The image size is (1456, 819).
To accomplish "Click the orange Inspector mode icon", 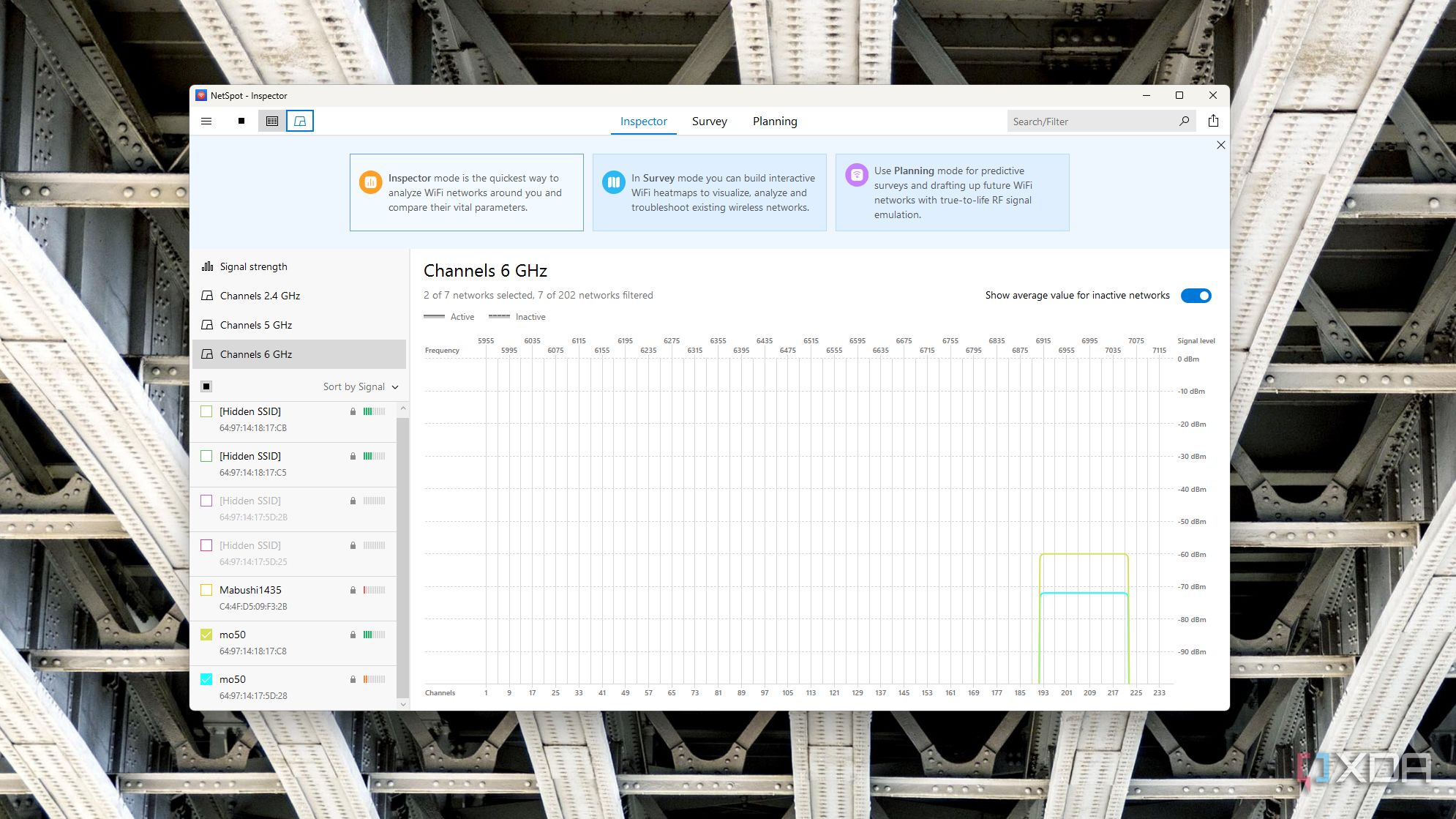I will [x=371, y=182].
